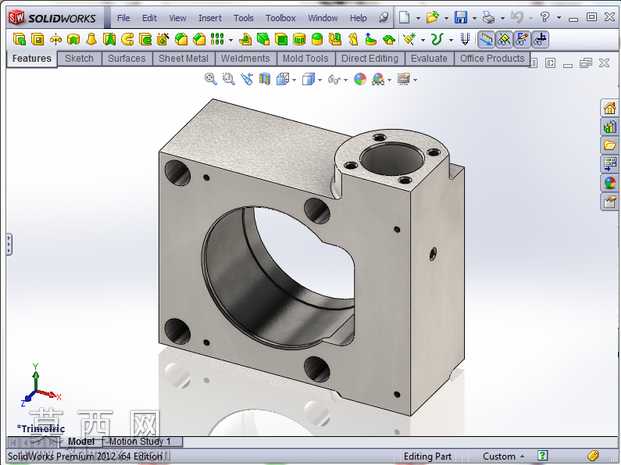This screenshot has height=465, width=621.
Task: Select the Model tab at bottom
Action: (81, 441)
